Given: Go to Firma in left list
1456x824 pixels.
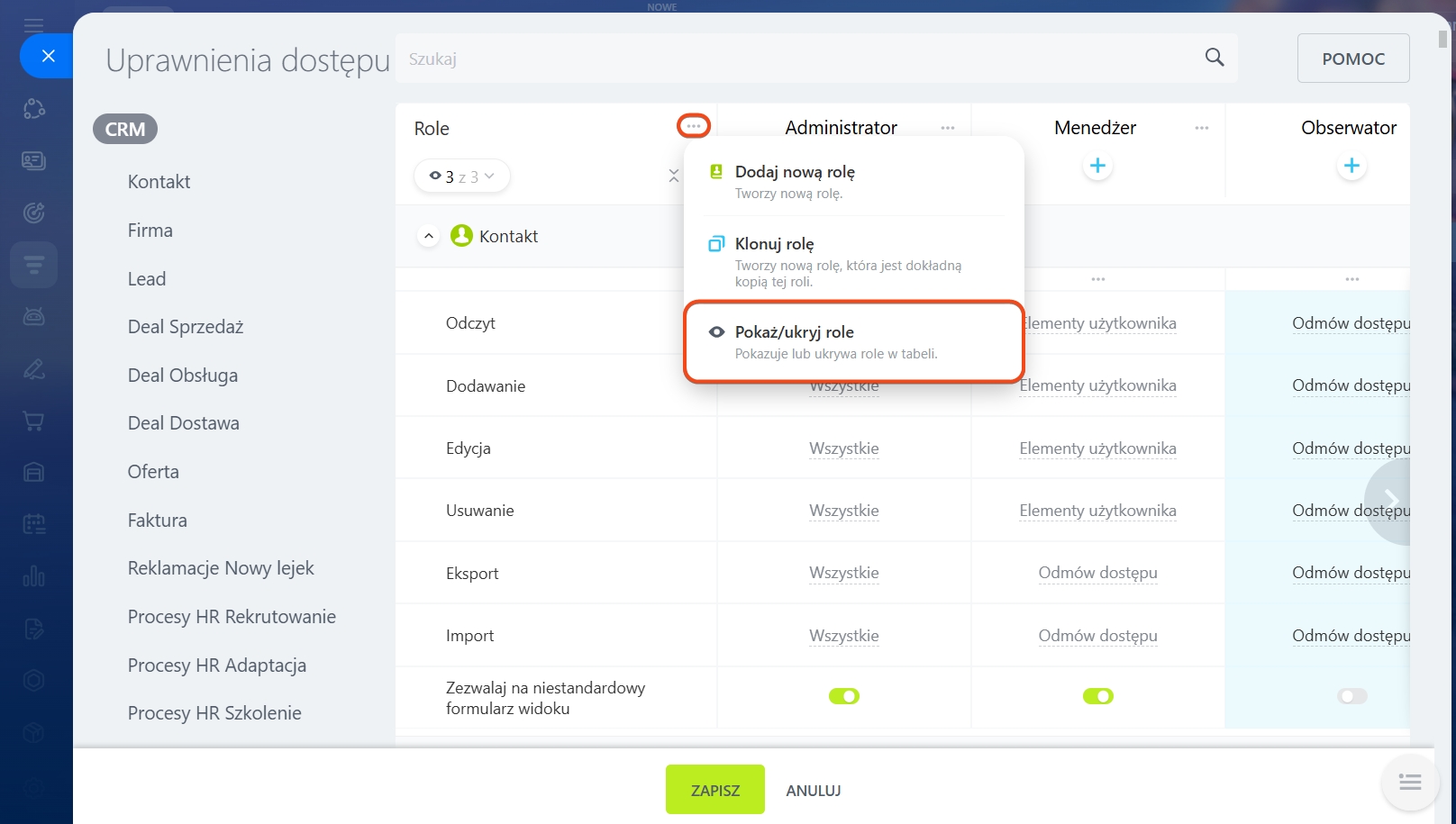Looking at the screenshot, I should pos(150,231).
